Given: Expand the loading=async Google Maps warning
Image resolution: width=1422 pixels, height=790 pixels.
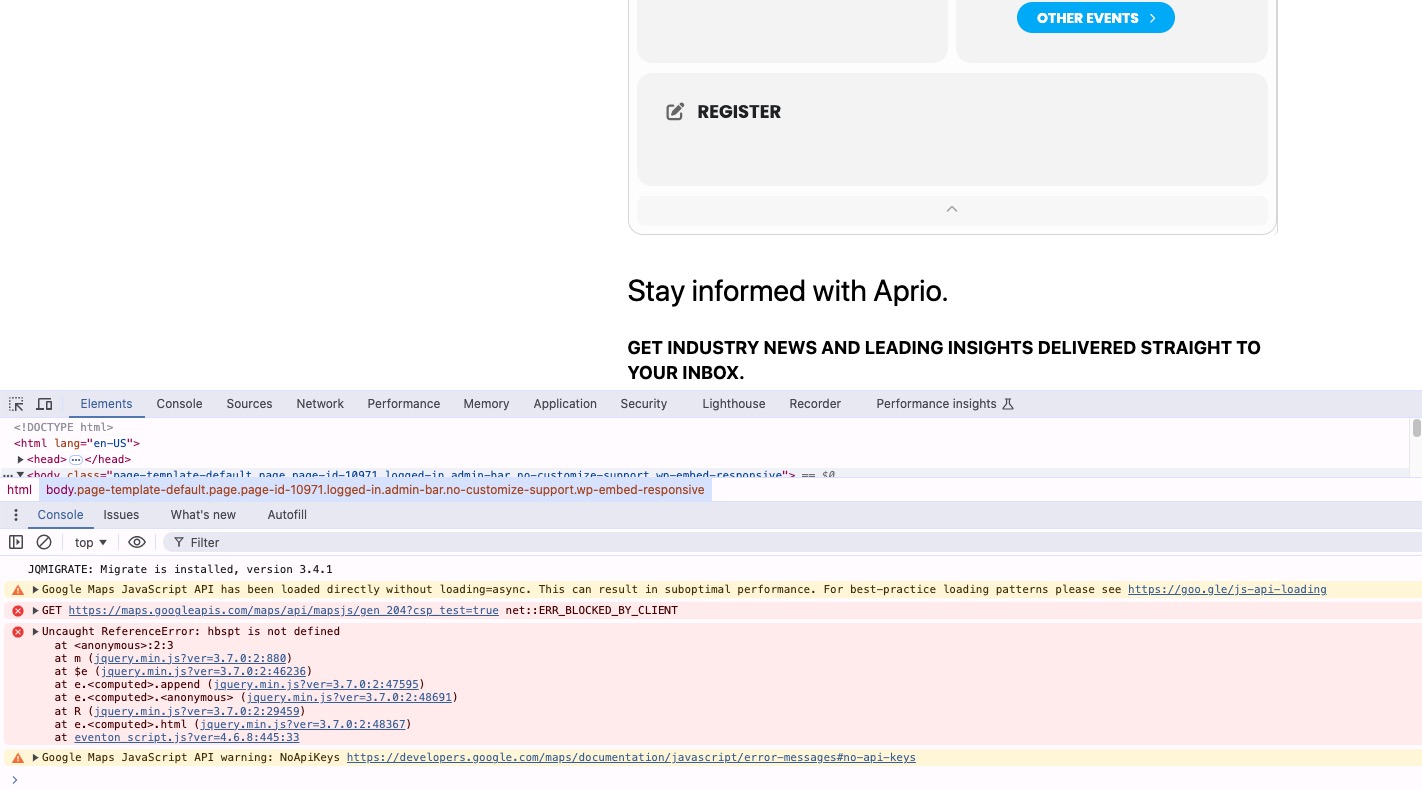Looking at the screenshot, I should pyautogui.click(x=36, y=590).
